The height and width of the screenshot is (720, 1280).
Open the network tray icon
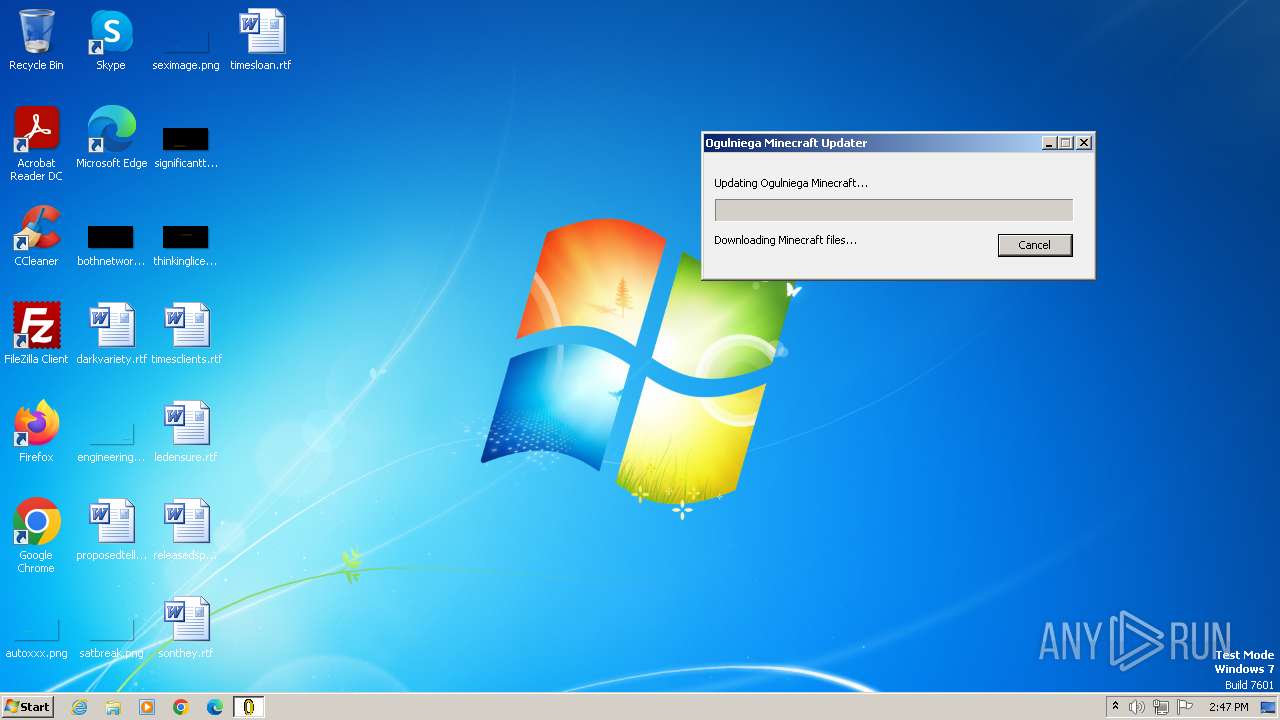click(1161, 707)
